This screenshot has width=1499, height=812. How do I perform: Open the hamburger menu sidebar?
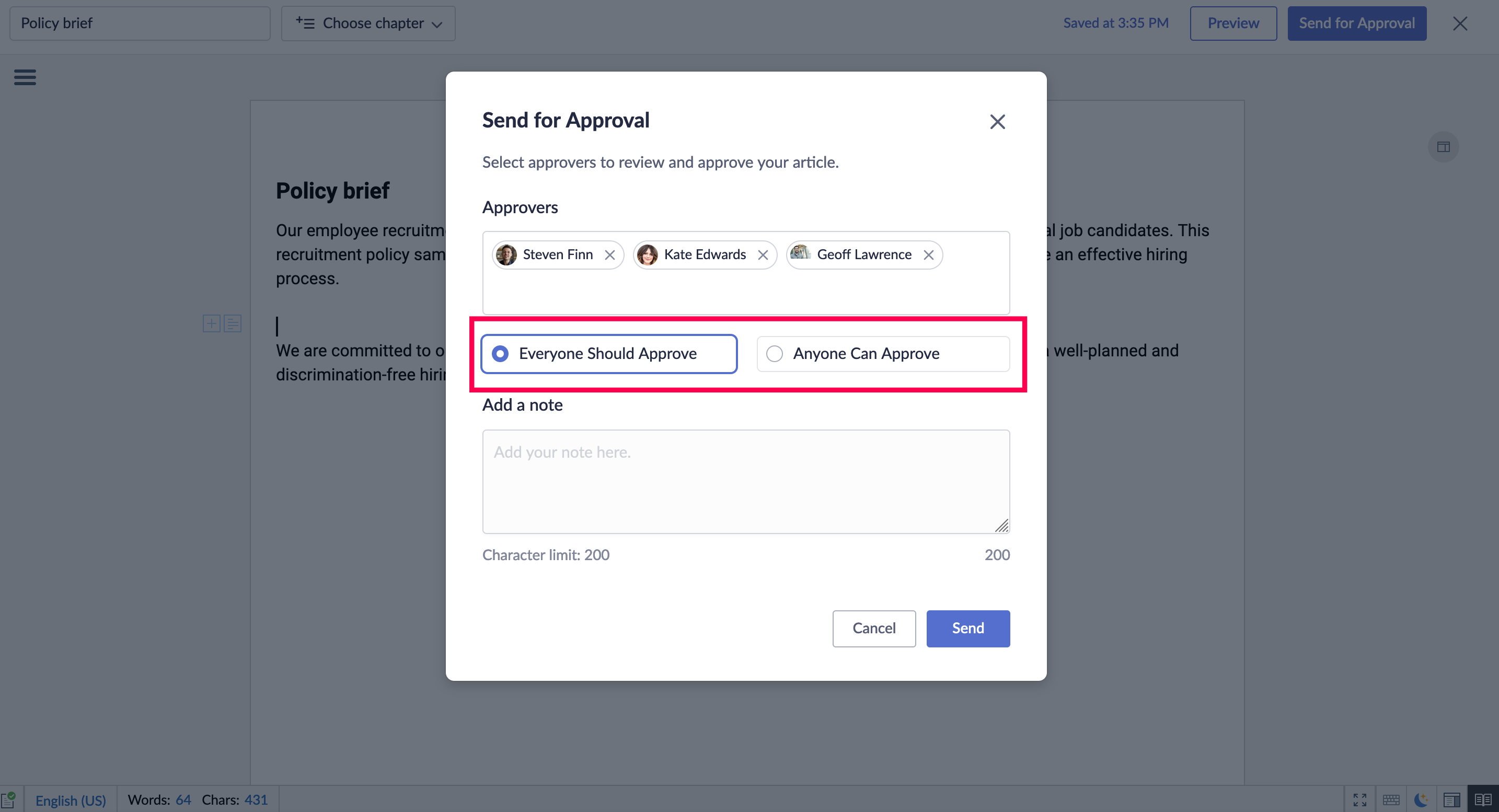pyautogui.click(x=25, y=77)
